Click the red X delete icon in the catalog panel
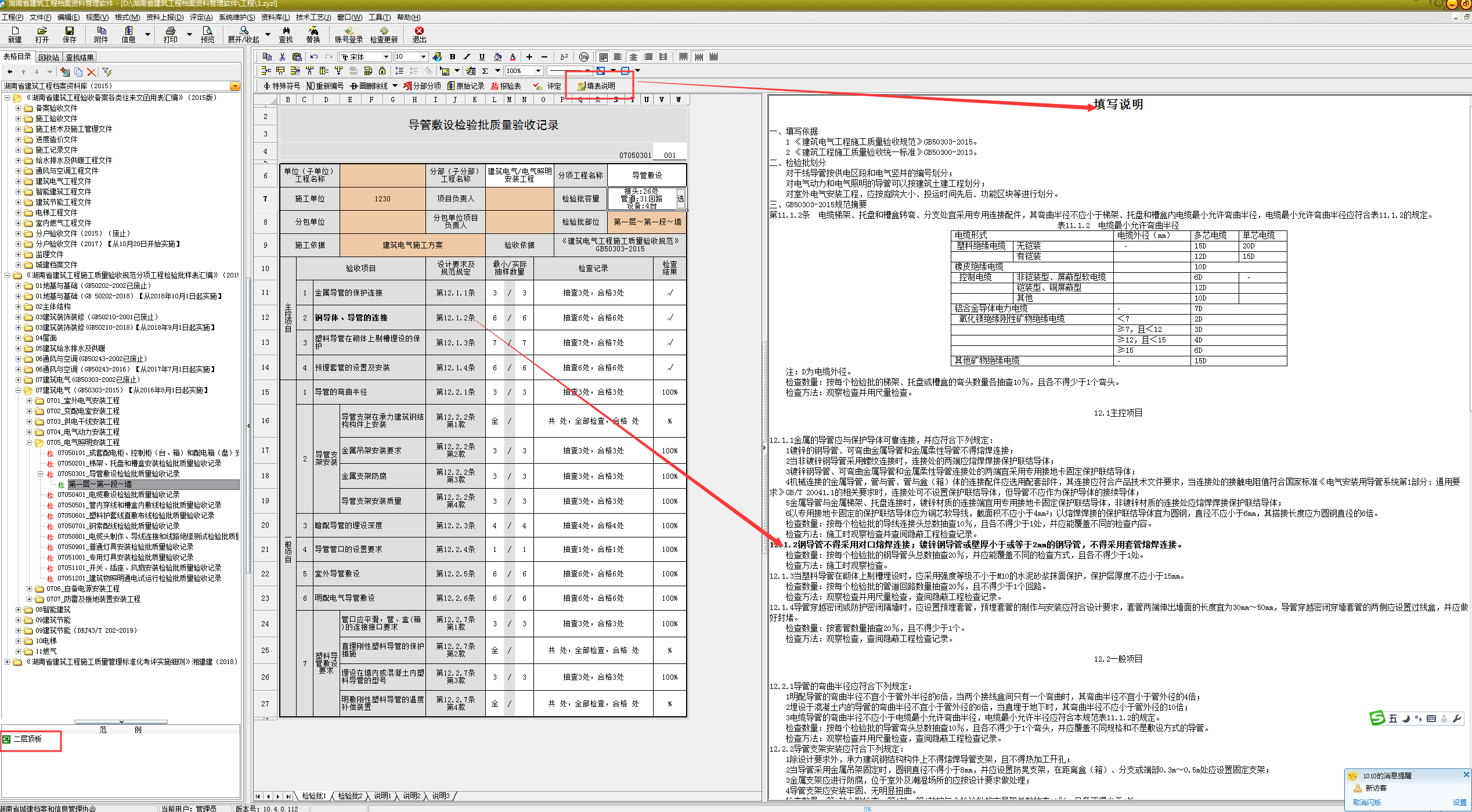This screenshot has width=1472, height=812. 92,72
